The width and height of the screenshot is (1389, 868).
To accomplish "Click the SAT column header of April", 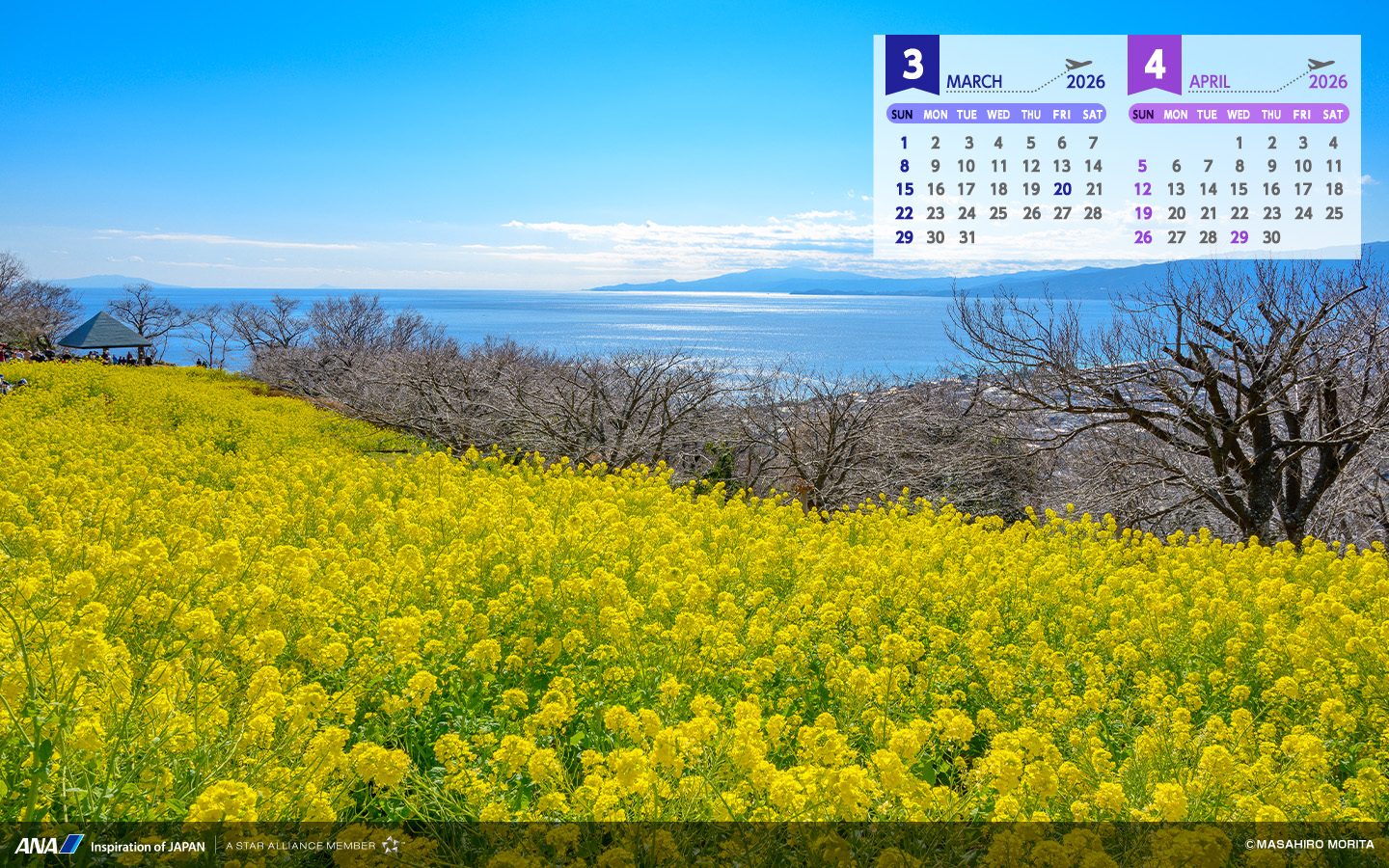I will (1333, 115).
